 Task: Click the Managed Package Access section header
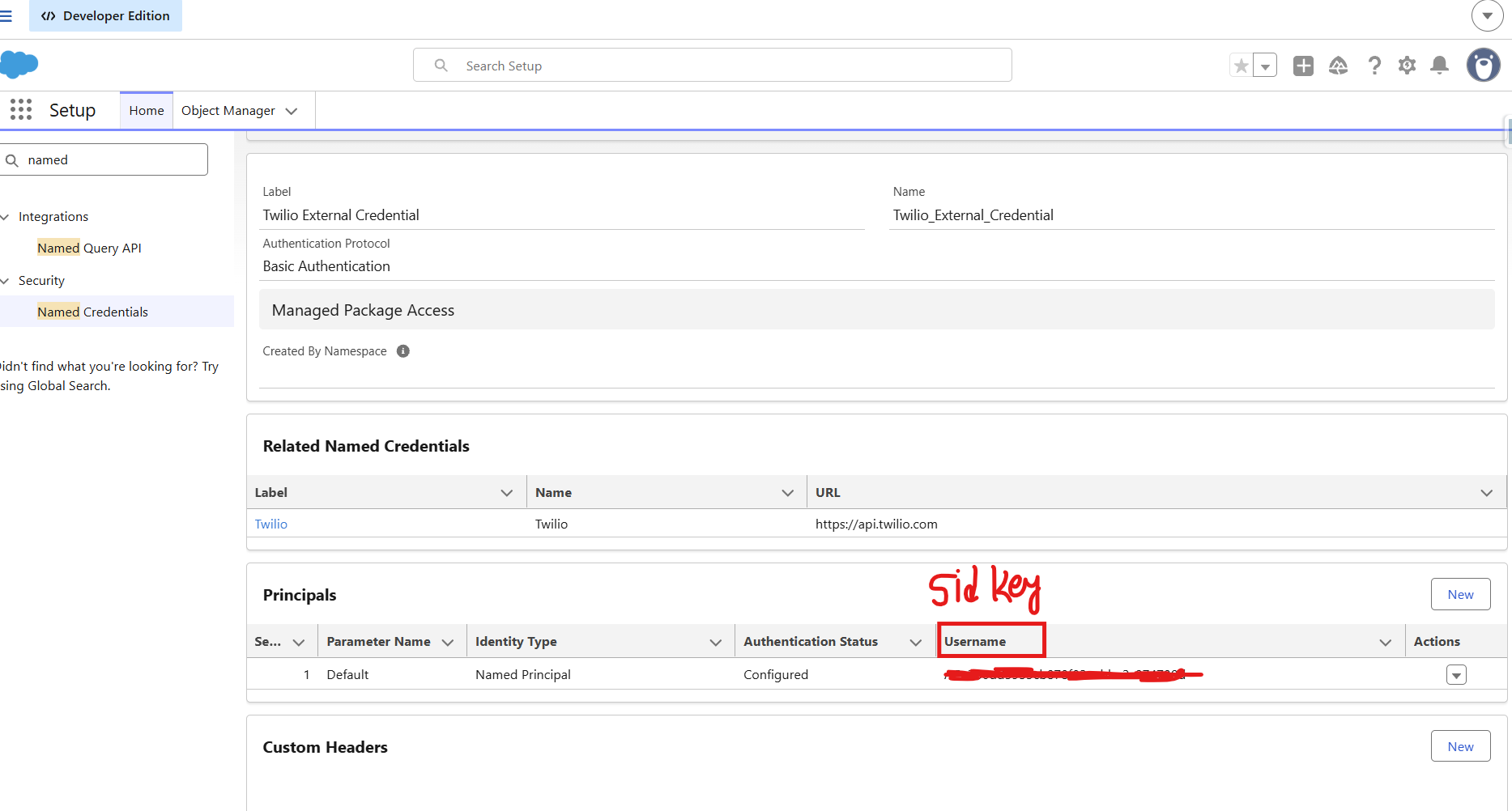[x=876, y=310]
